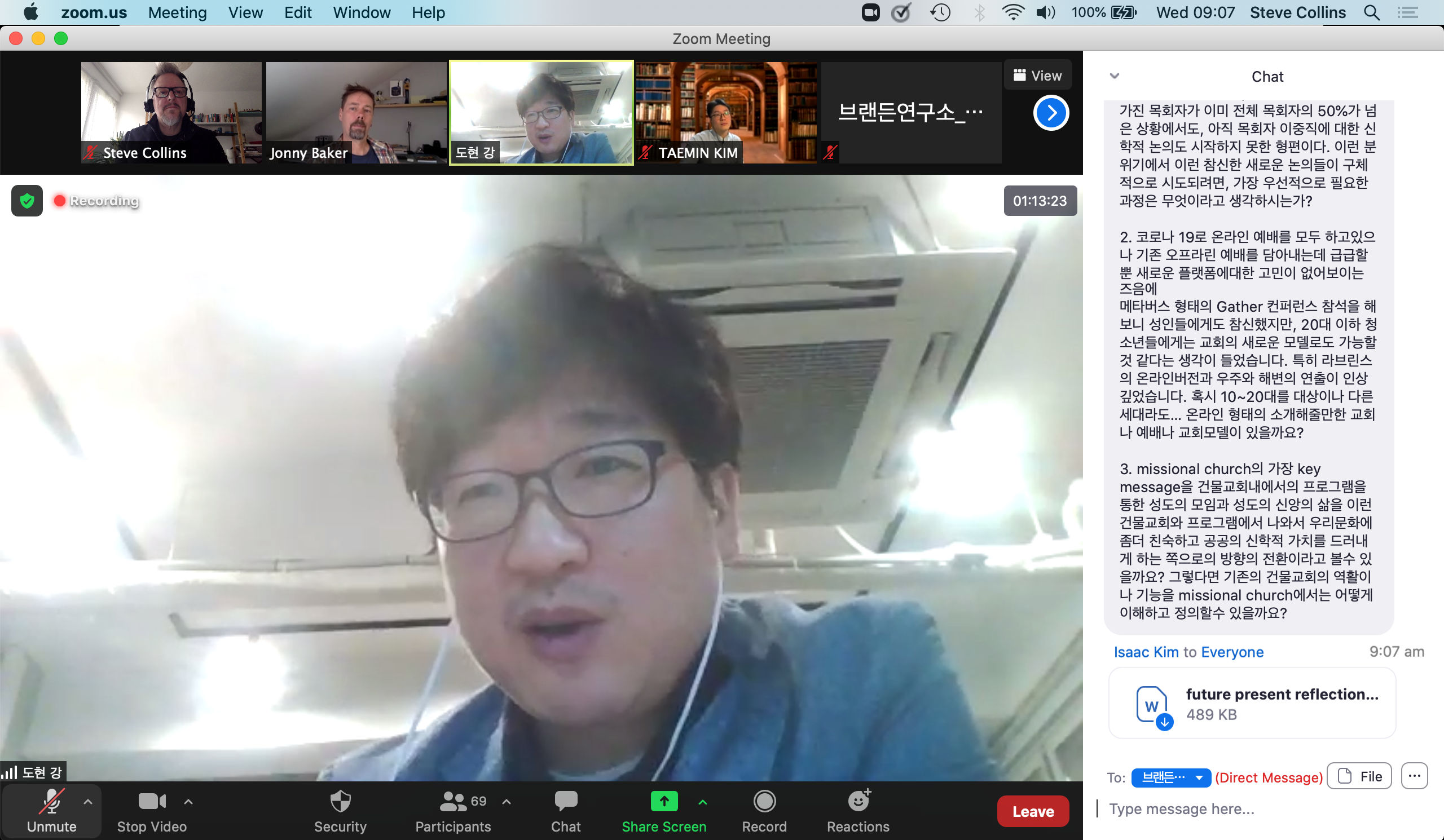This screenshot has width=1444, height=840.
Task: Show next participants with blue arrow
Action: pyautogui.click(x=1050, y=113)
